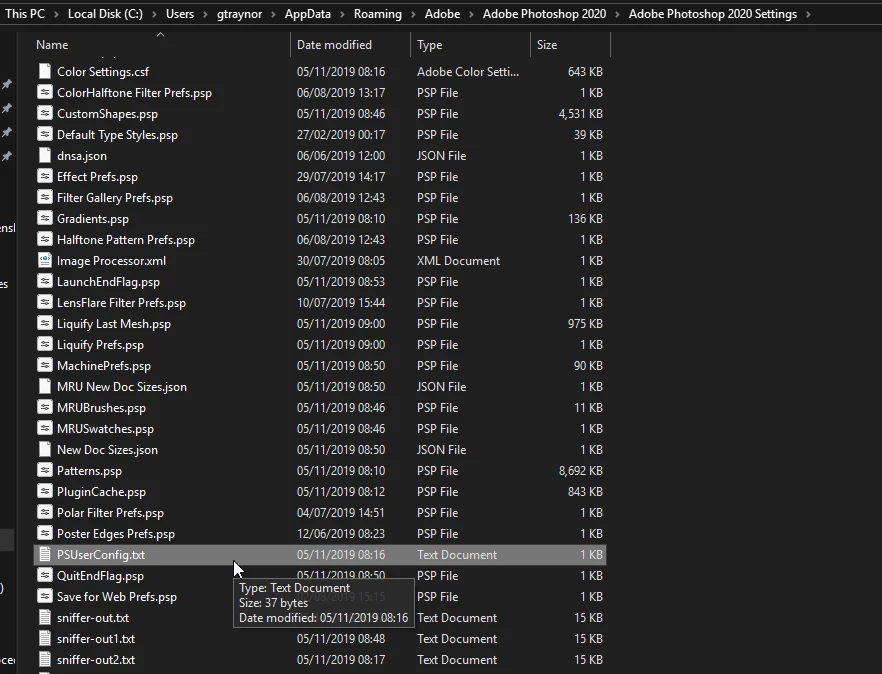Click the 8,692 KB size value
Image resolution: width=882 pixels, height=674 pixels.
(x=580, y=470)
